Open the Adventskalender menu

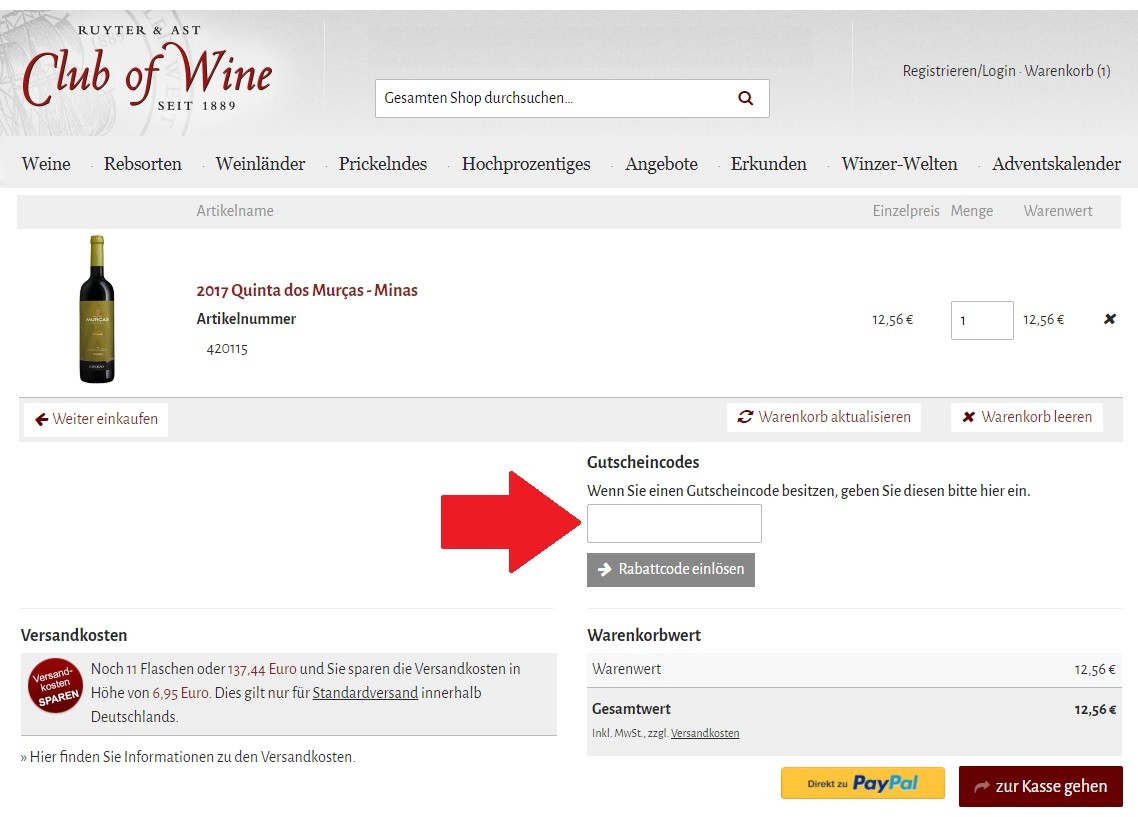[1056, 164]
